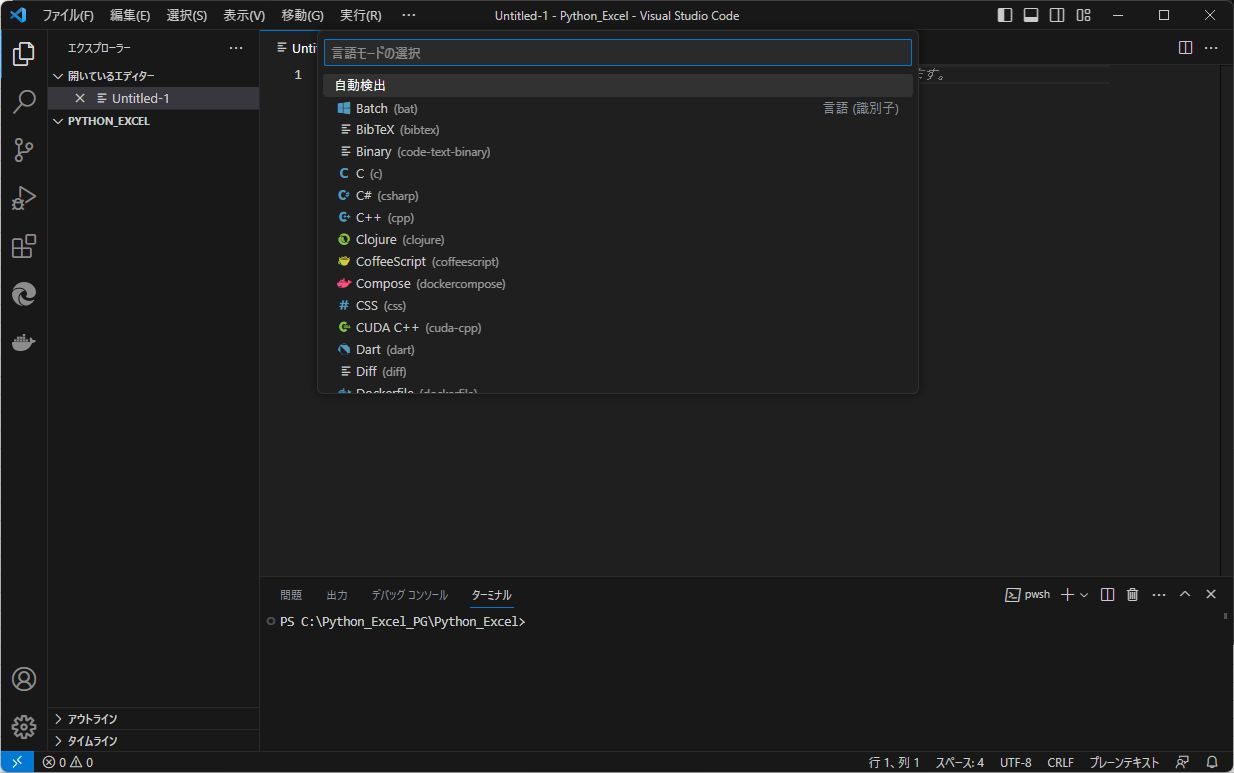Toggle the secondary side bar visibility
The height and width of the screenshot is (773, 1234).
(1057, 15)
